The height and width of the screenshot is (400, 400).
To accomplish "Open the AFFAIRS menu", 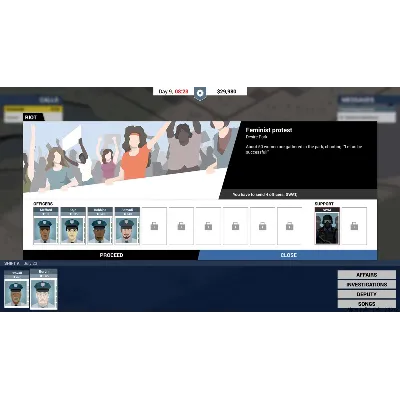I will [367, 275].
